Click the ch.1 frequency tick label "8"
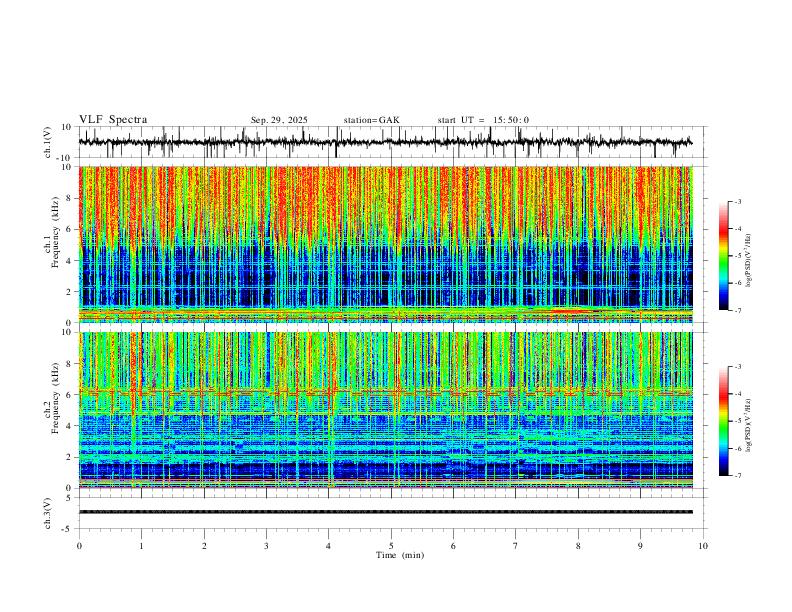 click(70, 198)
